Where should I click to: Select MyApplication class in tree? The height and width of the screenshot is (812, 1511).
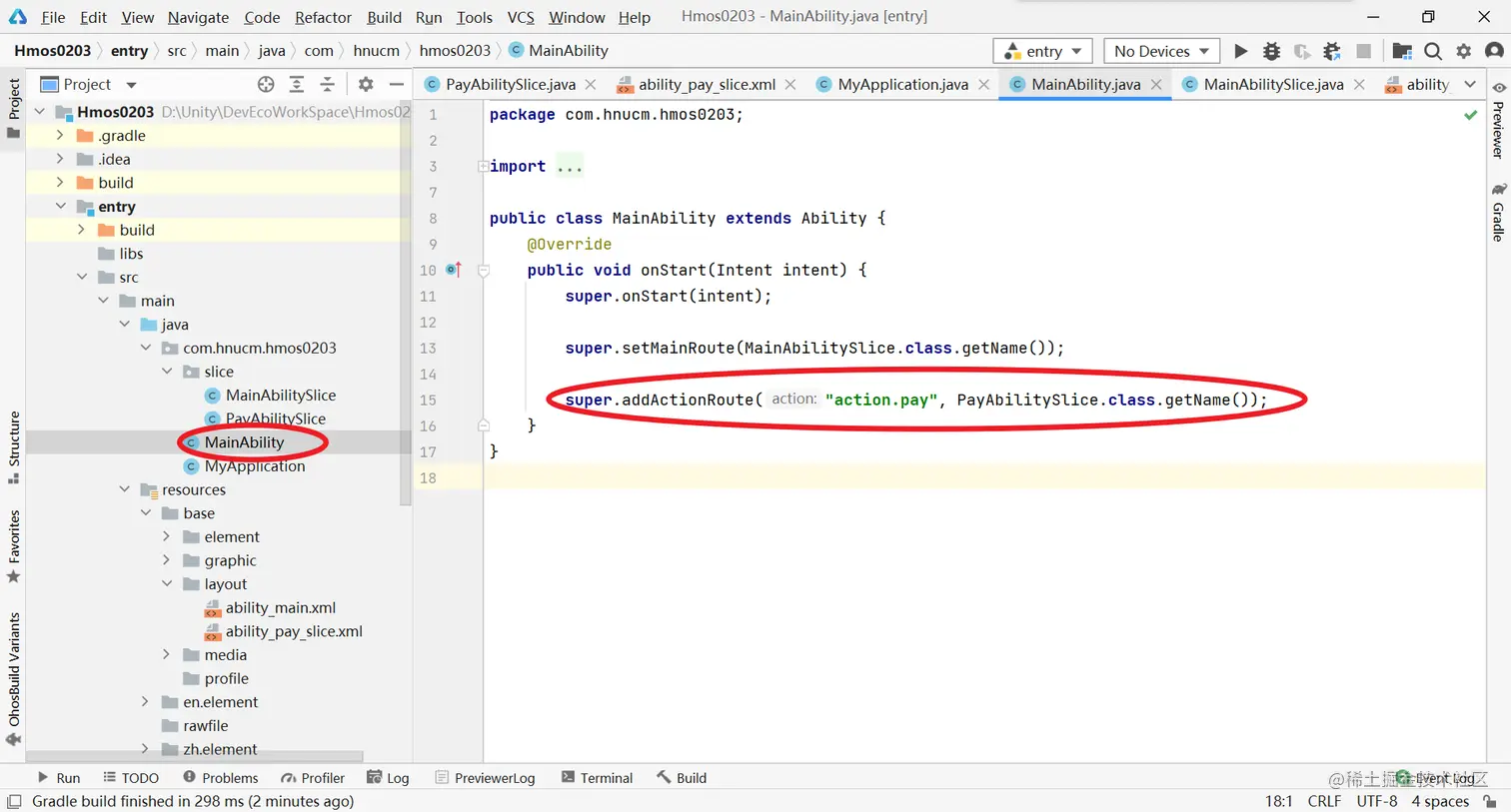[255, 465]
